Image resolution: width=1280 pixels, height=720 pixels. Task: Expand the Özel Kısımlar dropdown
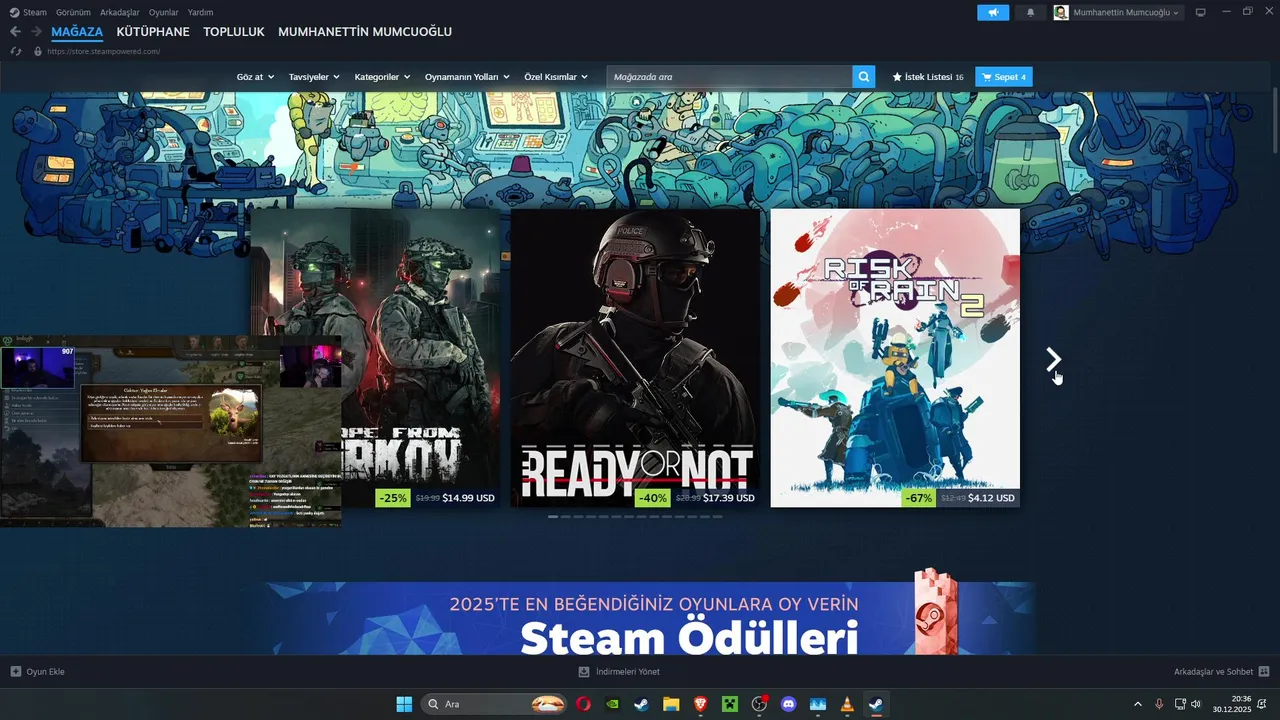[x=556, y=77]
